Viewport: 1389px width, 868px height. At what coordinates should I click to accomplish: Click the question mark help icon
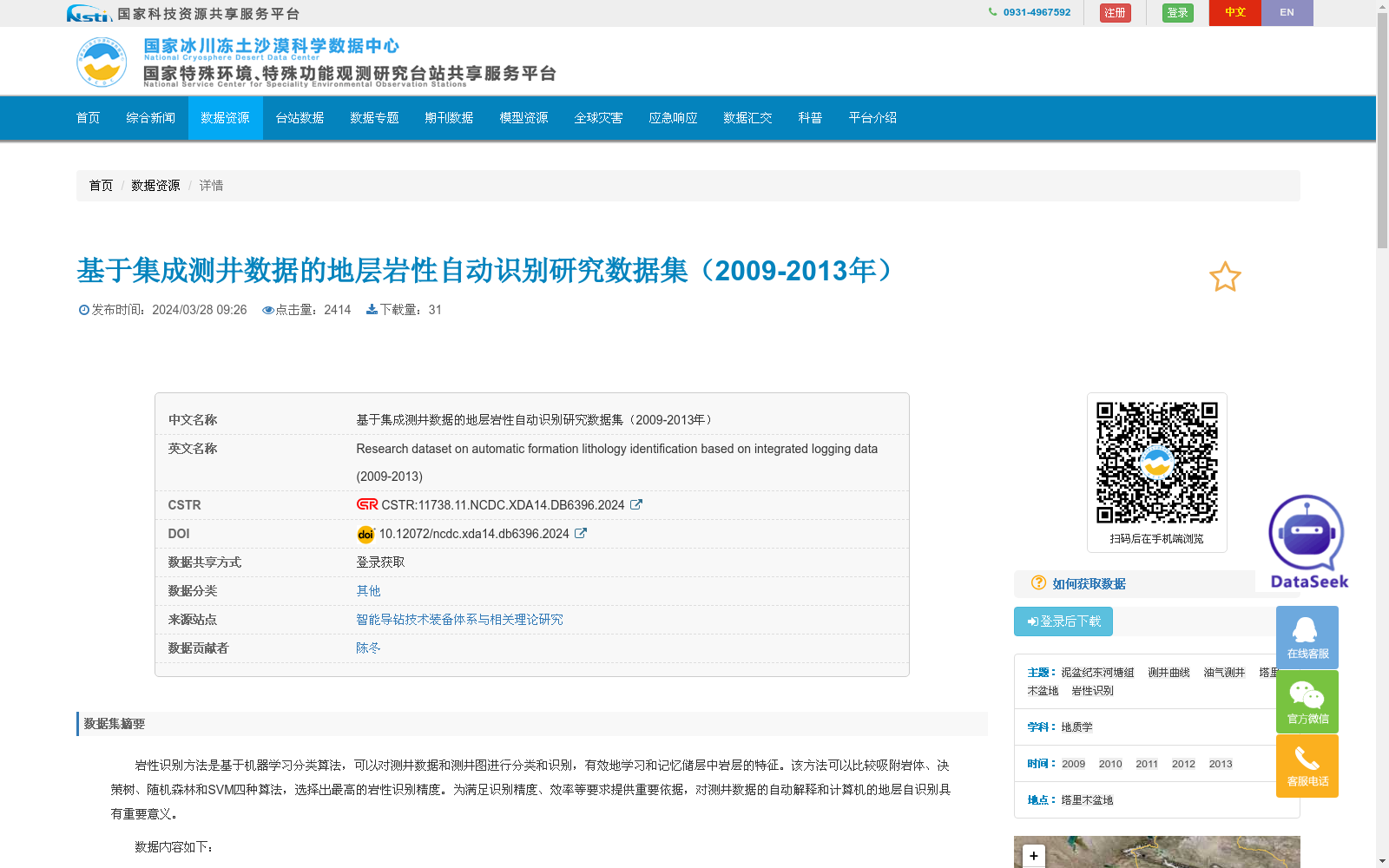tap(1038, 582)
